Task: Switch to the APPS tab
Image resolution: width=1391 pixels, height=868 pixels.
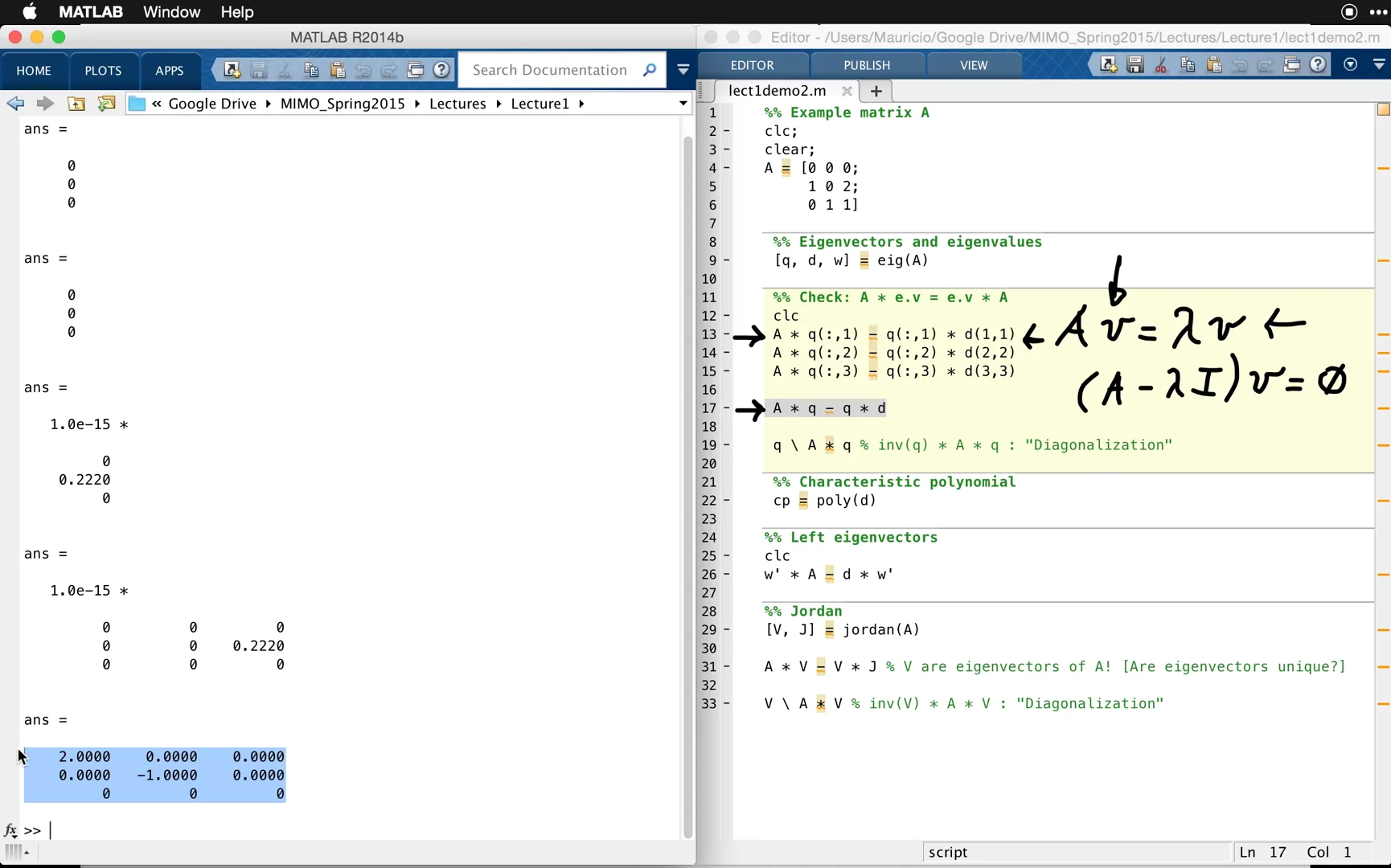Action: [x=169, y=71]
